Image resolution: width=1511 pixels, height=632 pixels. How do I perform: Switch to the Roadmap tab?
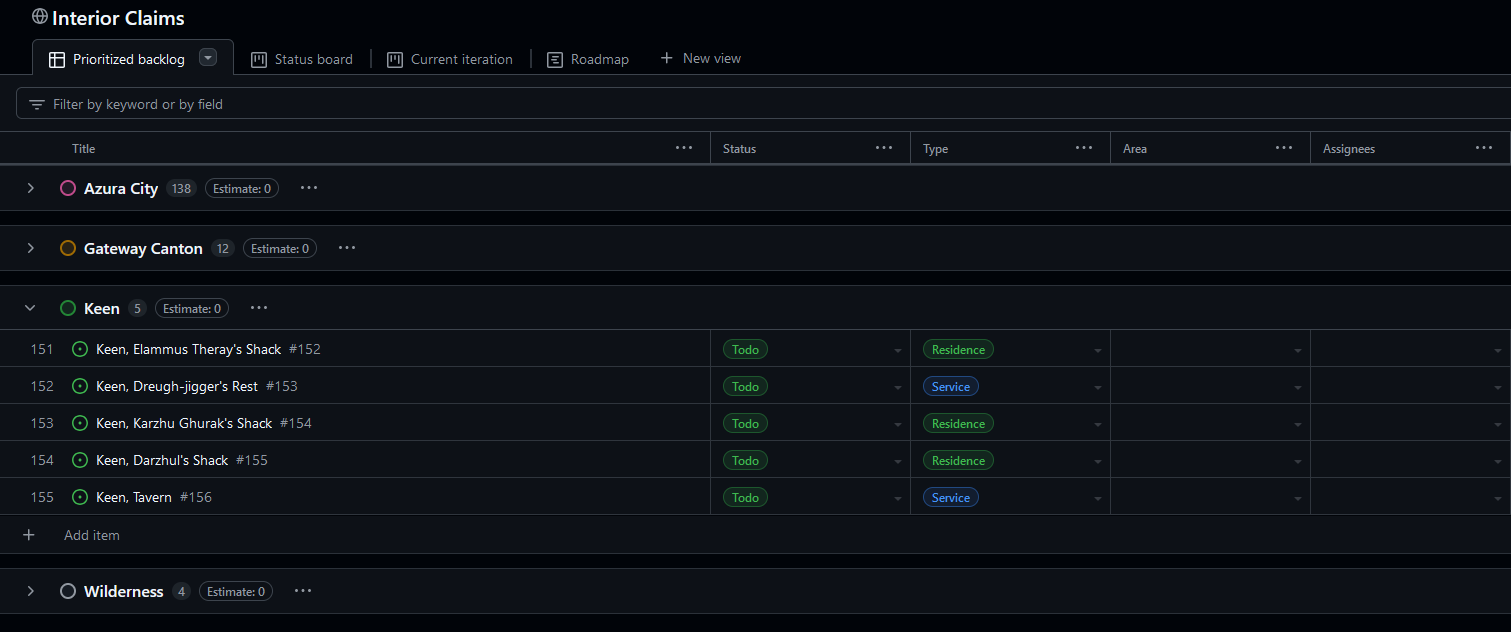tap(588, 59)
